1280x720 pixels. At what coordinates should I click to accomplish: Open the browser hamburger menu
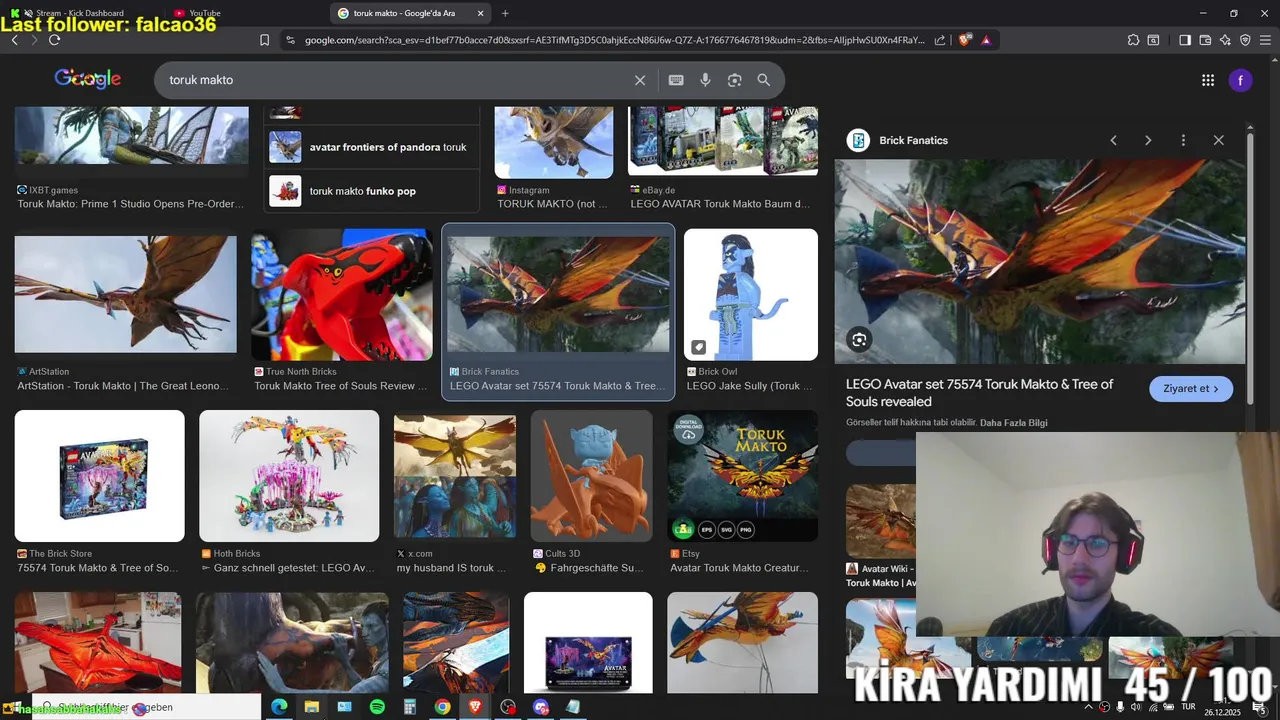click(x=1266, y=40)
